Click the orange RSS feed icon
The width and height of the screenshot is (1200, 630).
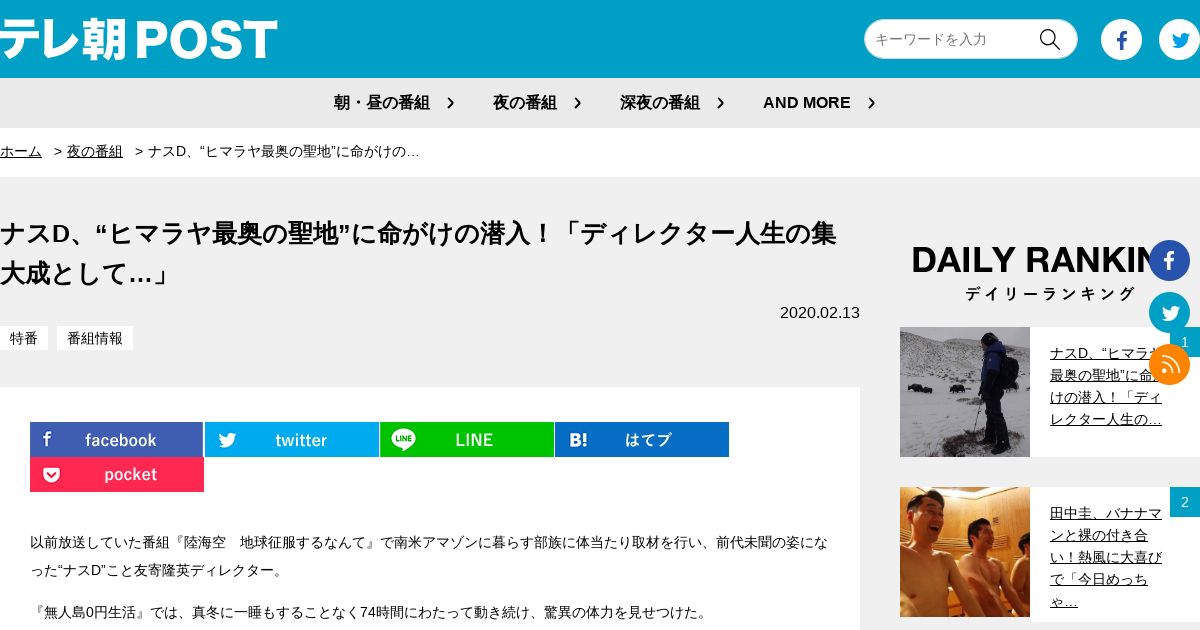click(1169, 364)
